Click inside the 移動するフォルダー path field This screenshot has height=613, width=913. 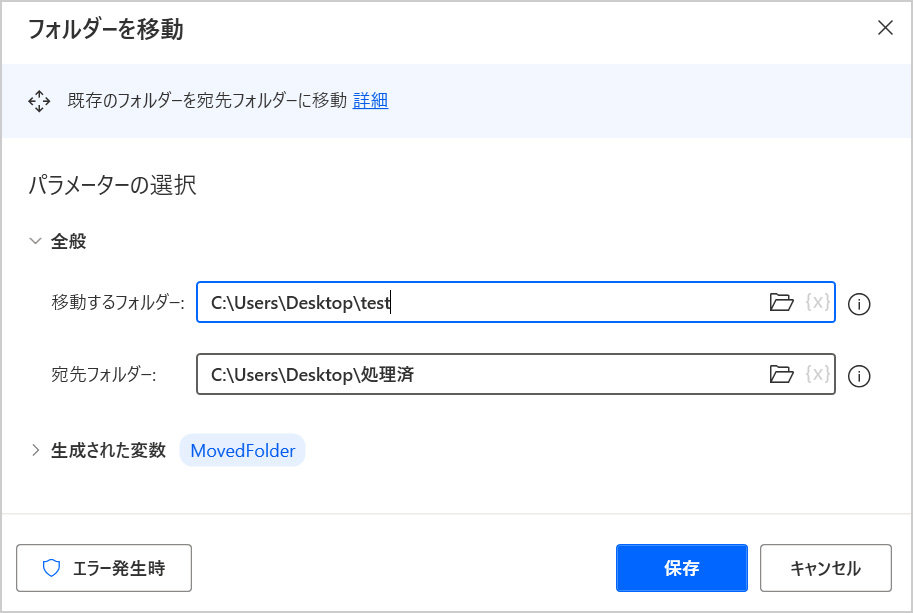(x=480, y=302)
